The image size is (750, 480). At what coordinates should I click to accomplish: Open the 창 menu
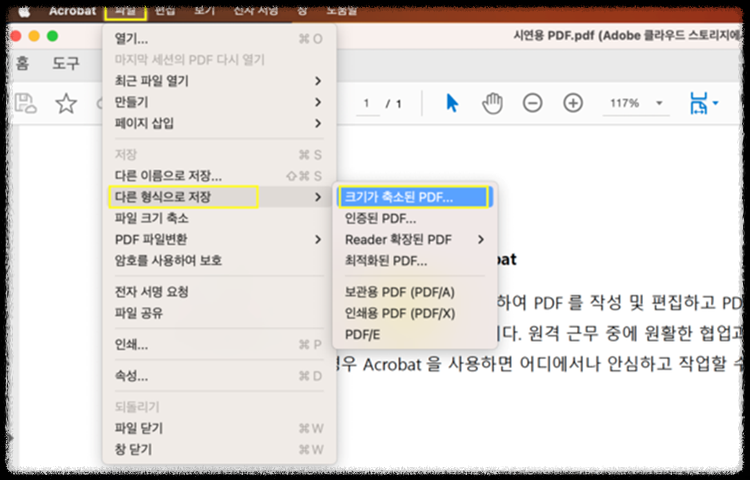[302, 11]
